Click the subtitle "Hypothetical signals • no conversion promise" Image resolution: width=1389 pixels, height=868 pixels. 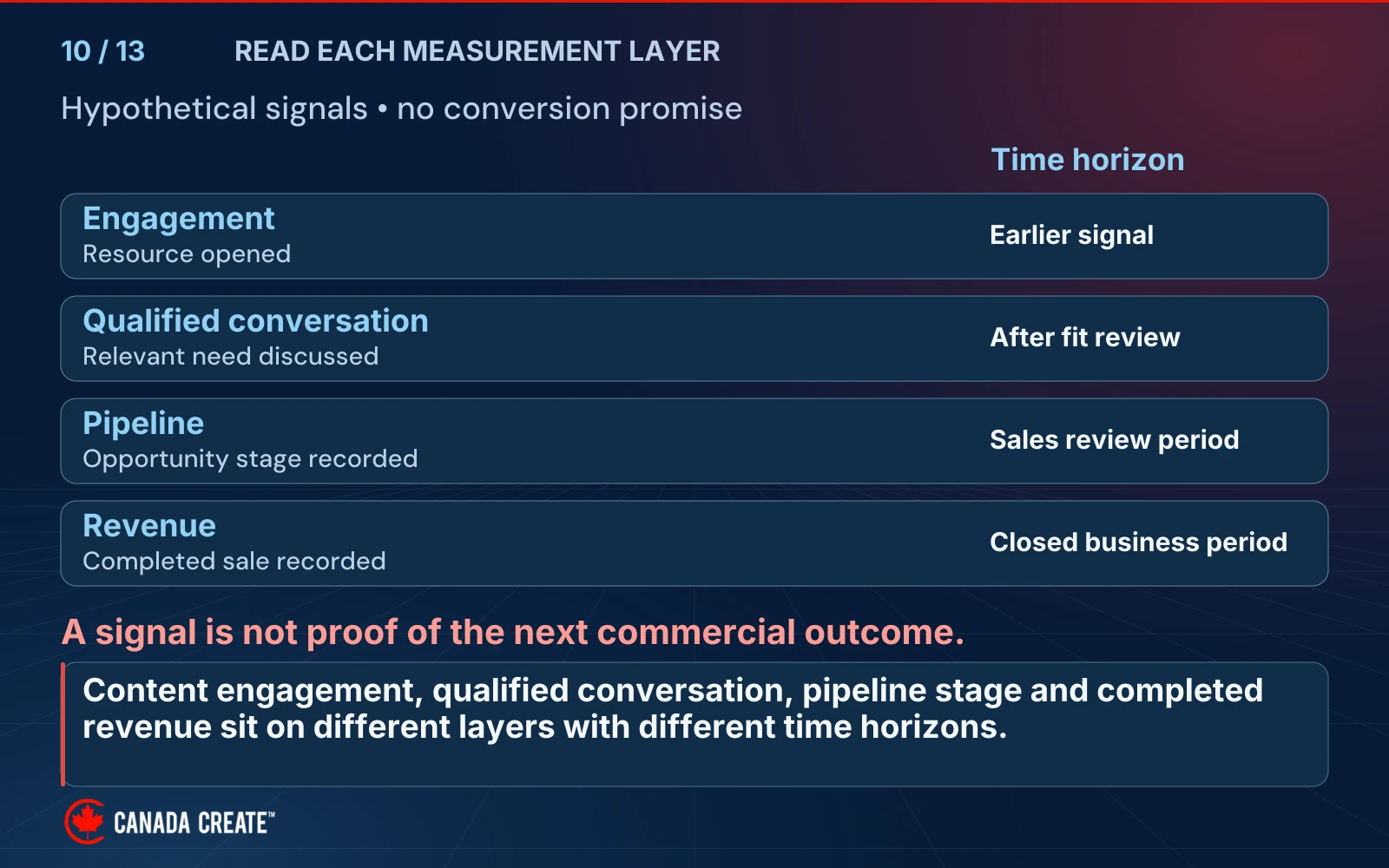coord(401,109)
